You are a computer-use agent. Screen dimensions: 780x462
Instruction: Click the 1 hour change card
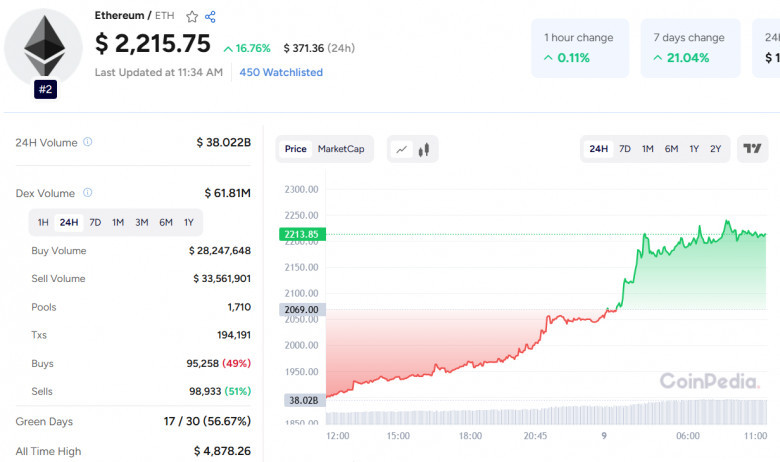580,48
